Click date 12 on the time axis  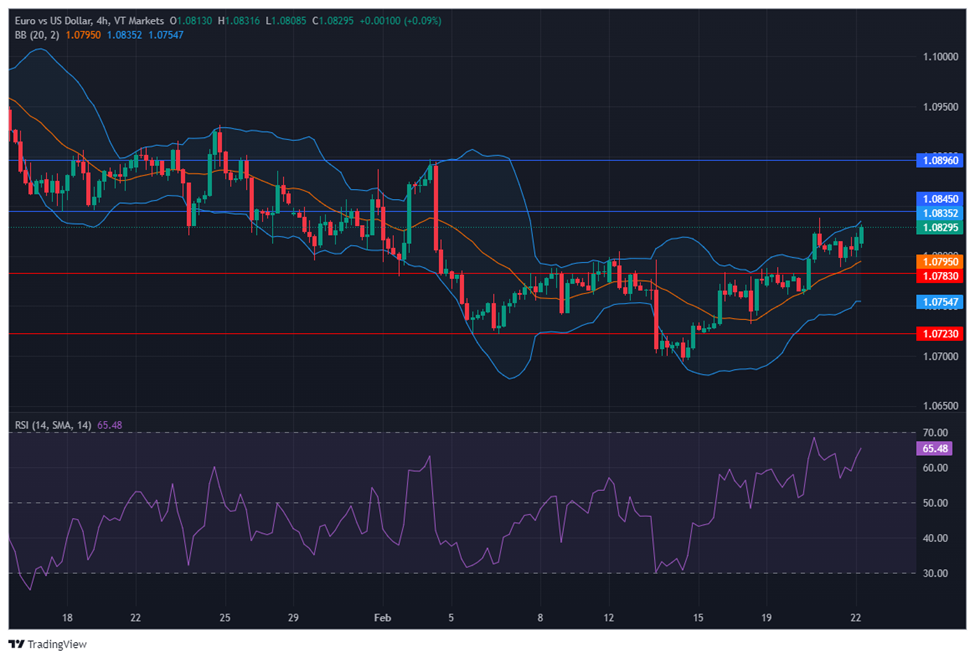(608, 618)
